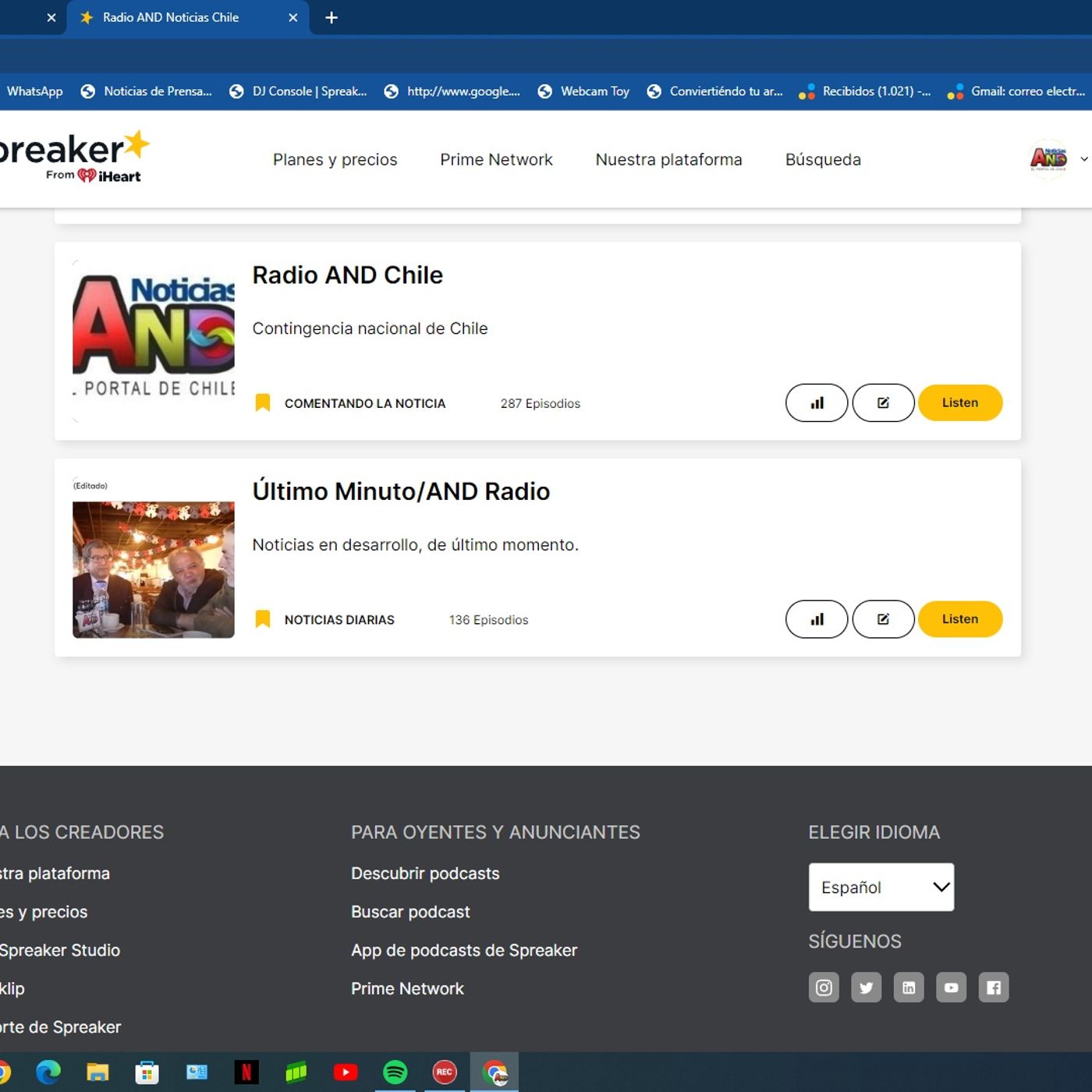Open DJ Console Spreaker bookmark
Viewport: 1092px width, 1092px height.
[x=298, y=91]
